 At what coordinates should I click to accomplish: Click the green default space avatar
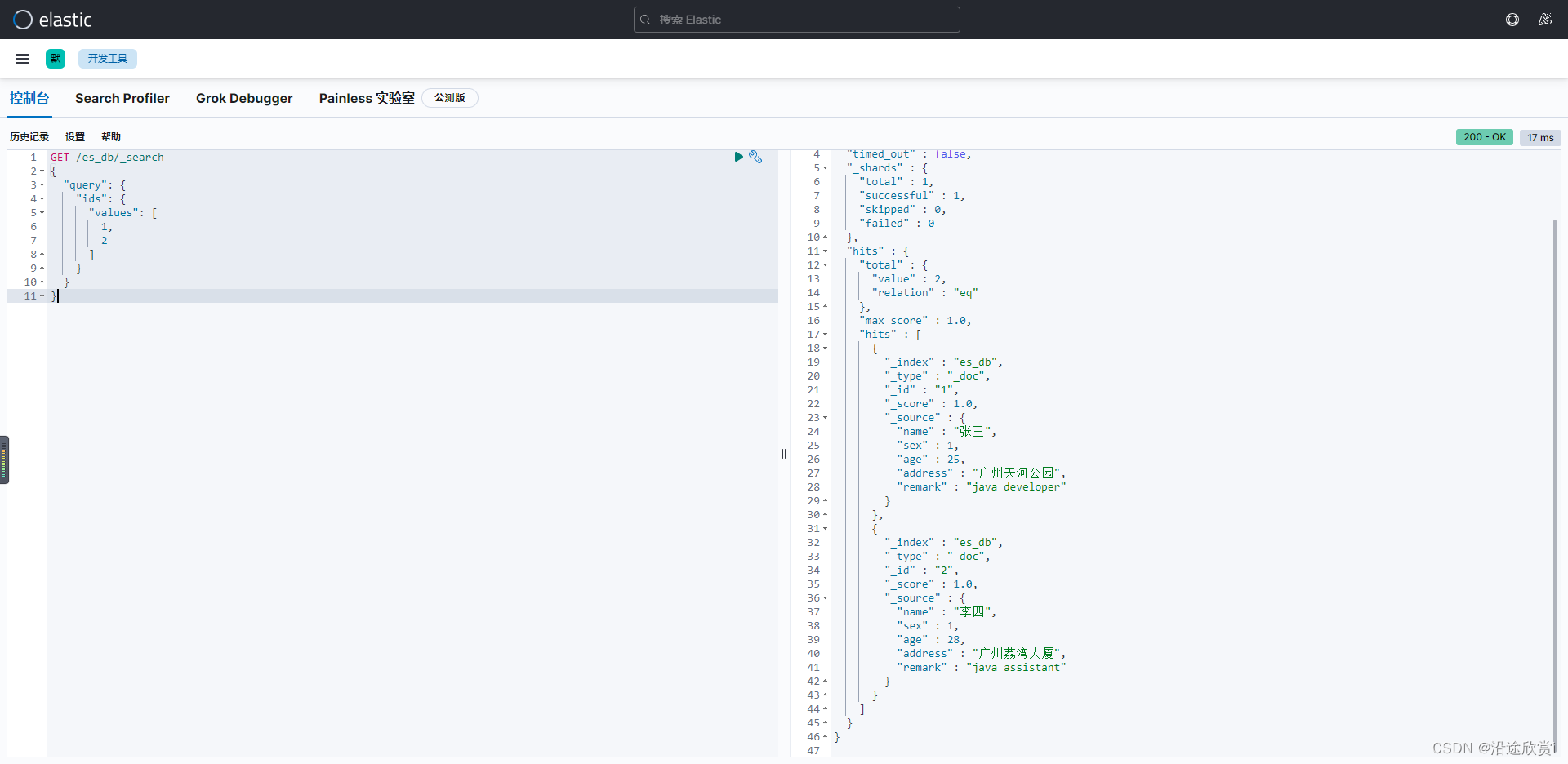[56, 59]
